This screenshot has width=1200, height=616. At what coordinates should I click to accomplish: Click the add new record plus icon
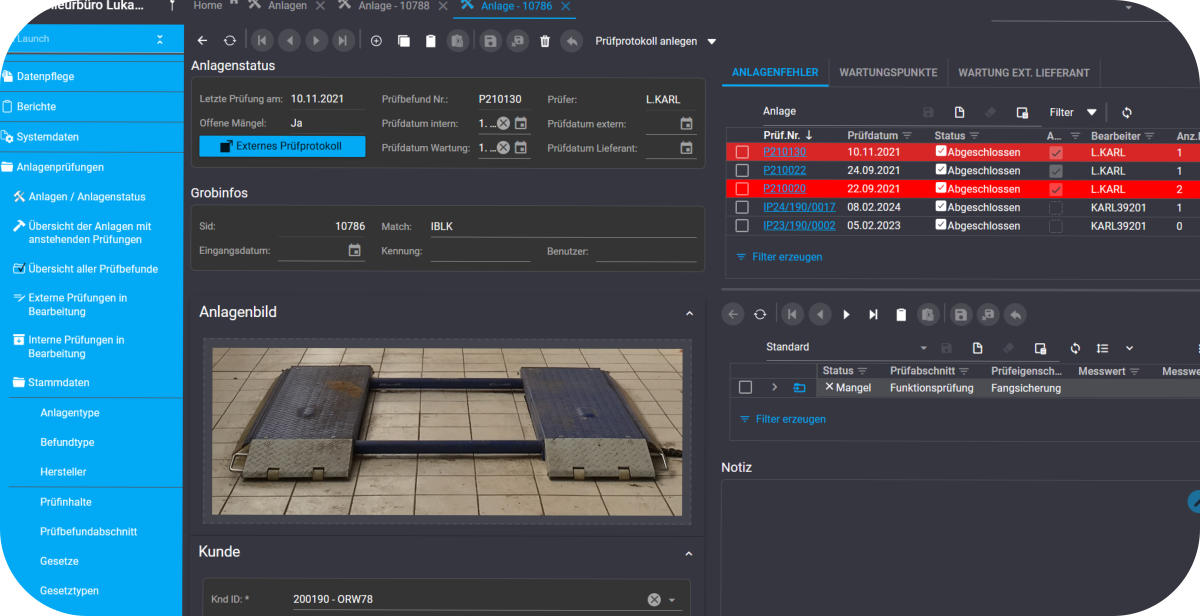[x=376, y=41]
